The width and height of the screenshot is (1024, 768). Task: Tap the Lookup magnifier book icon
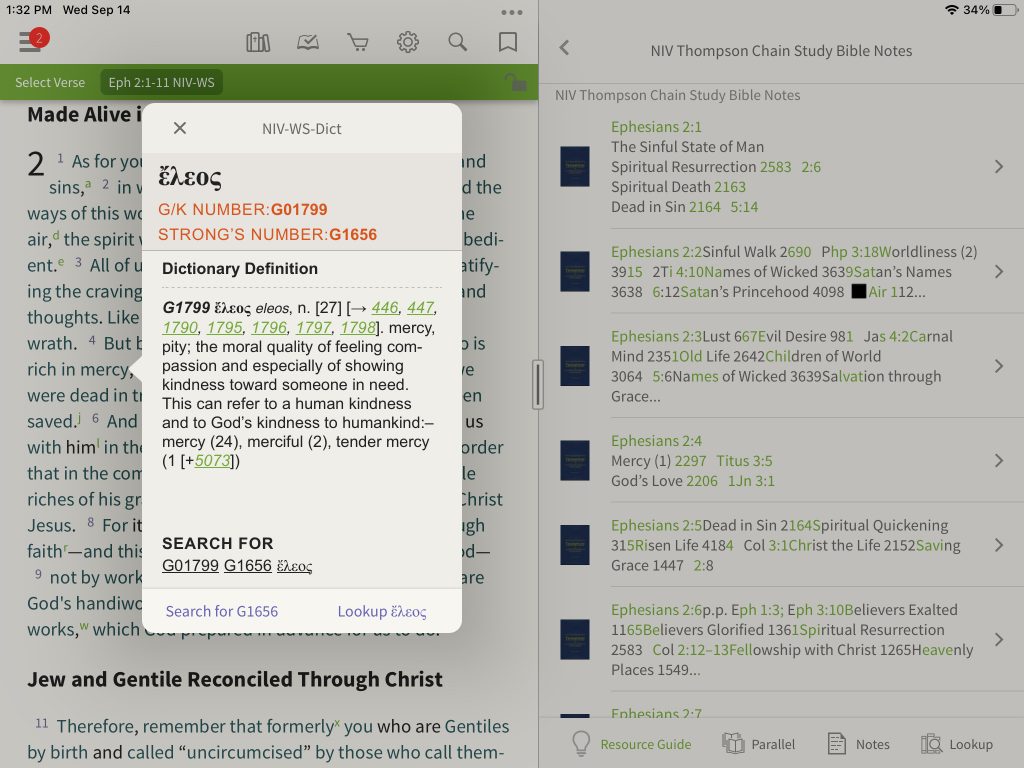(931, 743)
